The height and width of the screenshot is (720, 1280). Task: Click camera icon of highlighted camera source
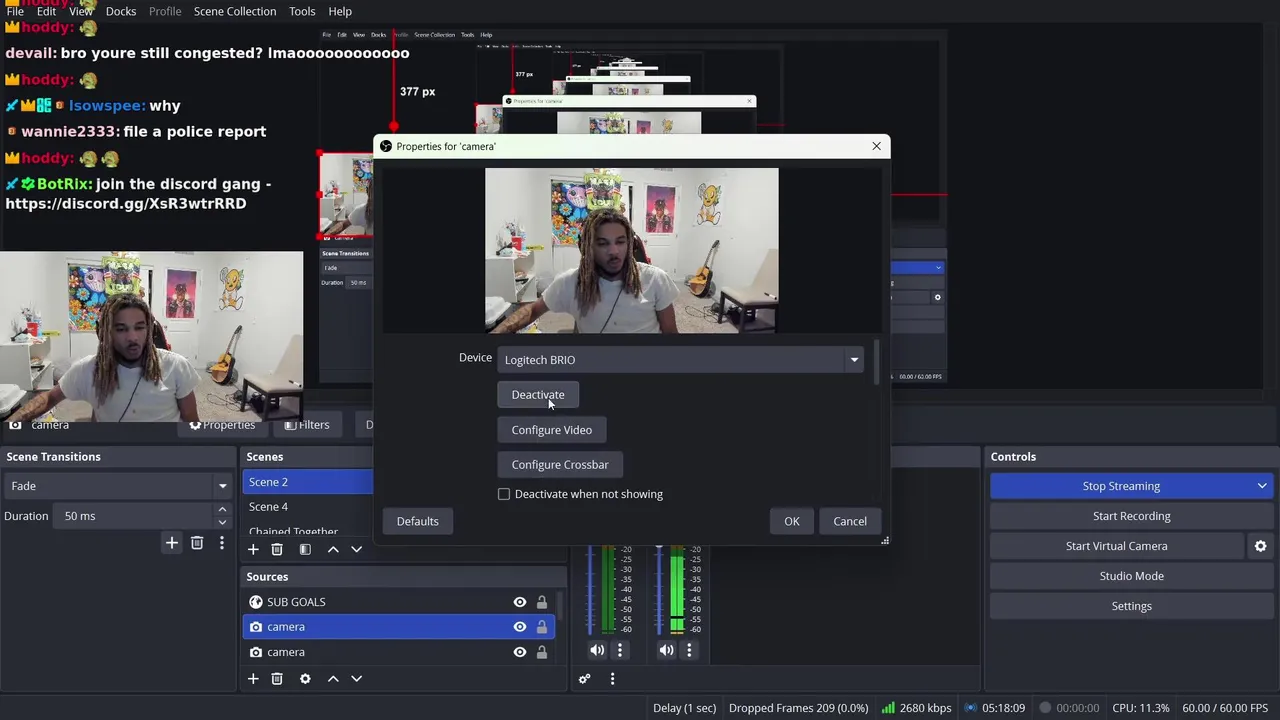tap(256, 627)
